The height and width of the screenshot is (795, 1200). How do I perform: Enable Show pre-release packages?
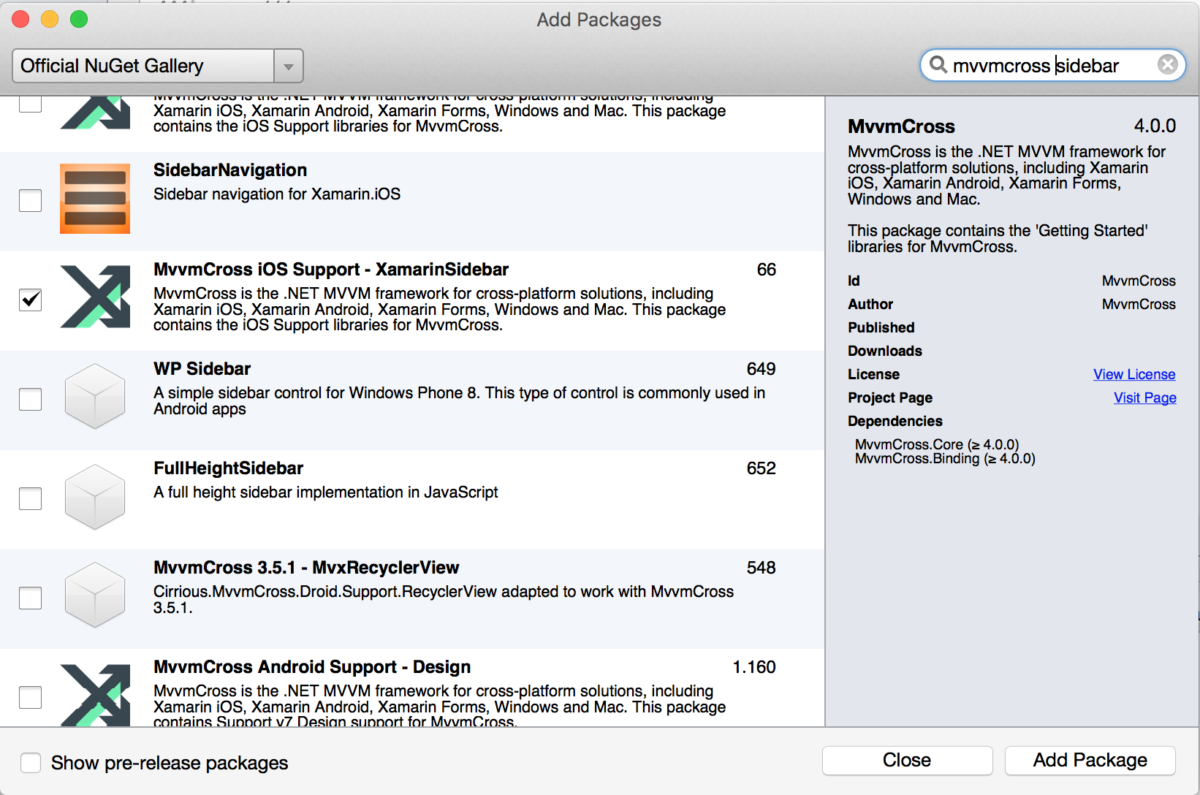pyautogui.click(x=32, y=763)
